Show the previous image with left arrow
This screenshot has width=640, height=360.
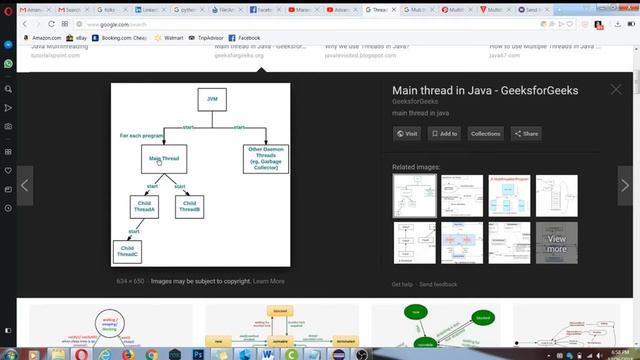tap(25, 185)
